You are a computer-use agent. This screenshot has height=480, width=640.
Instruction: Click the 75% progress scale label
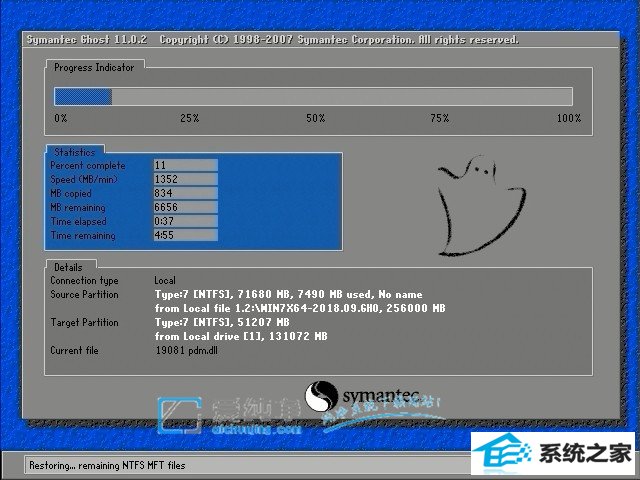point(440,118)
